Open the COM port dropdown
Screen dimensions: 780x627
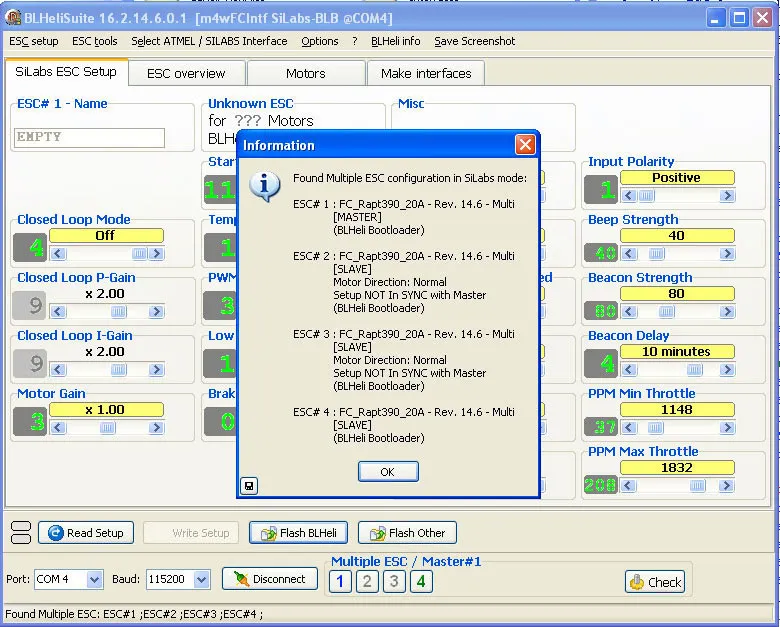point(94,579)
